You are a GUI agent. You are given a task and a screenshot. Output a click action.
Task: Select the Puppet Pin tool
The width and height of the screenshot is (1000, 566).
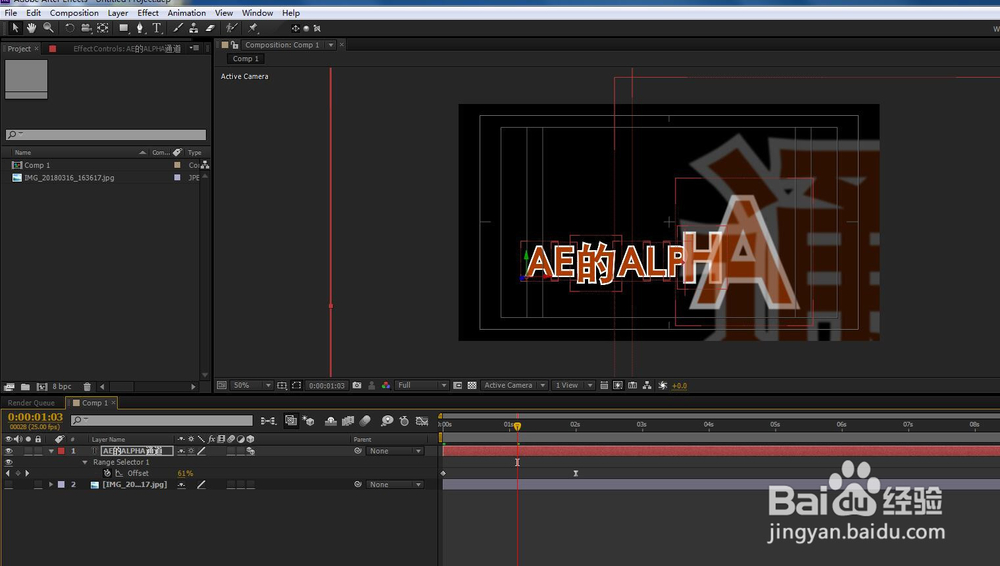[x=253, y=28]
